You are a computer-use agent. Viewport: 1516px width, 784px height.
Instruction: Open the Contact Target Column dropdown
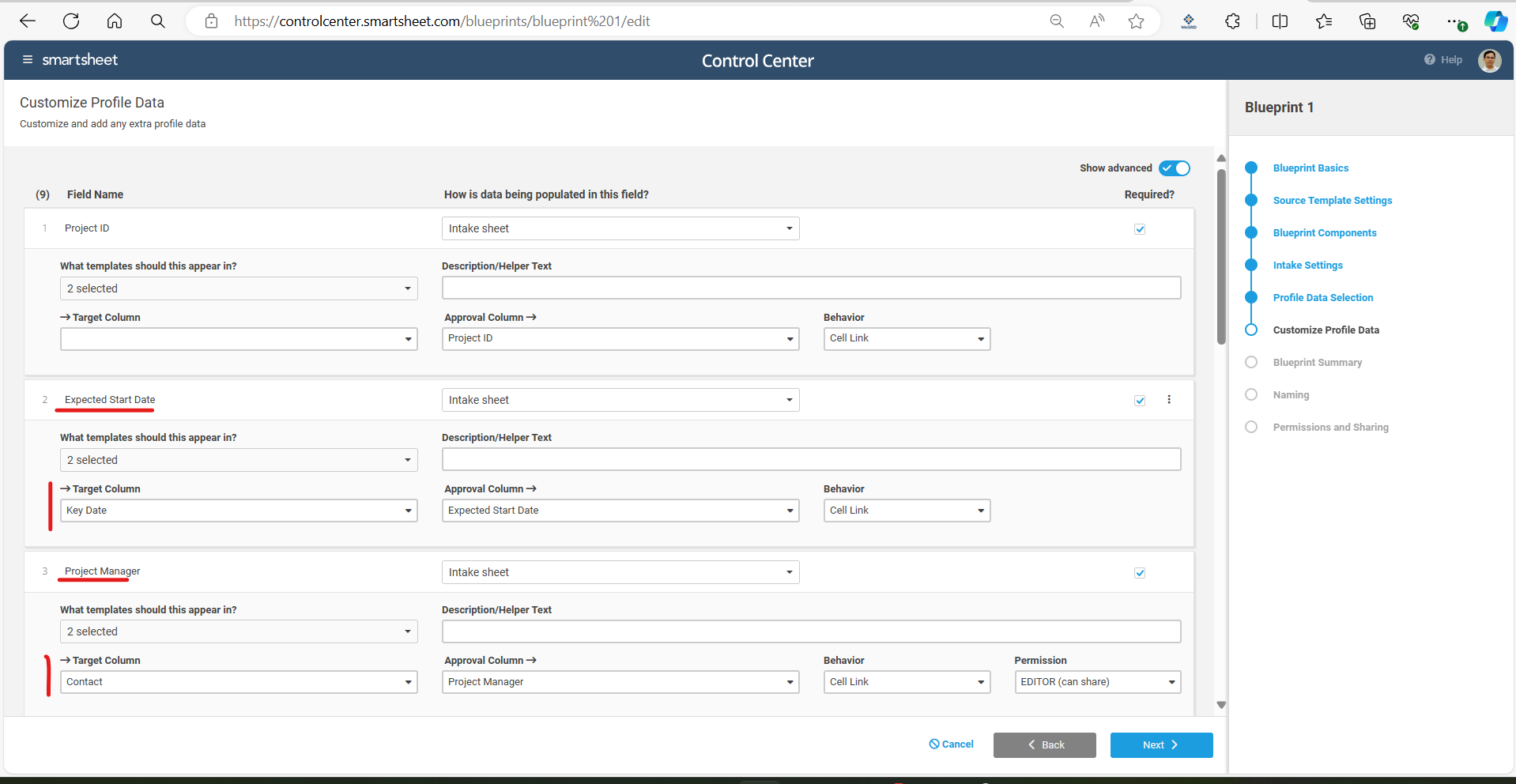[x=239, y=682]
